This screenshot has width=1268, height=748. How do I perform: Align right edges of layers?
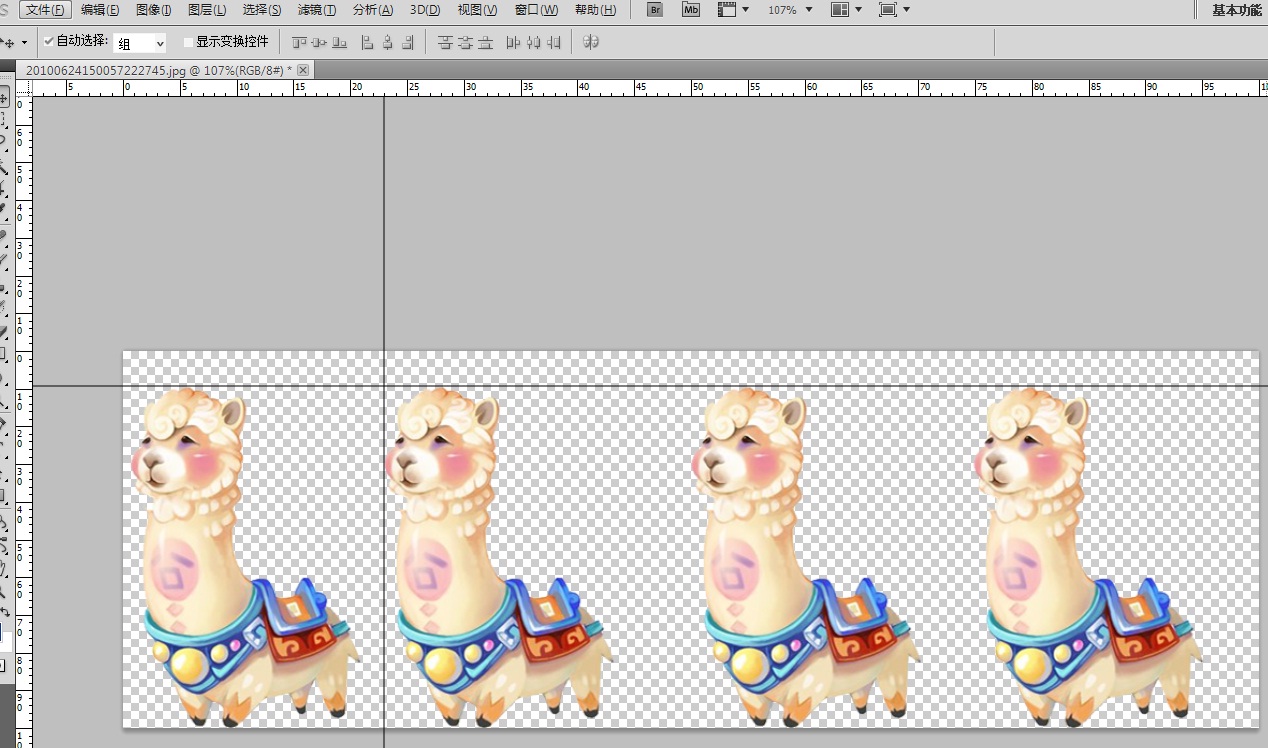(407, 43)
